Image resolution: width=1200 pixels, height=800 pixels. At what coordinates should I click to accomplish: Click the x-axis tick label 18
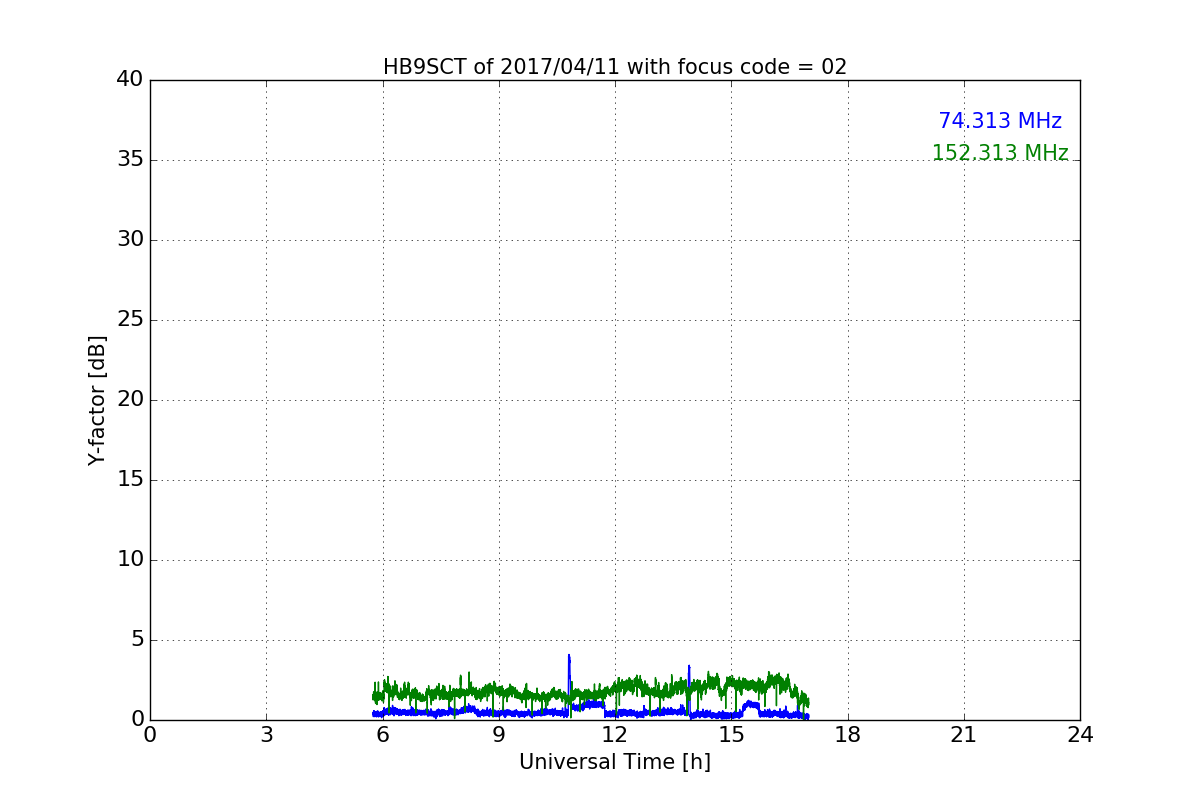pyautogui.click(x=848, y=735)
